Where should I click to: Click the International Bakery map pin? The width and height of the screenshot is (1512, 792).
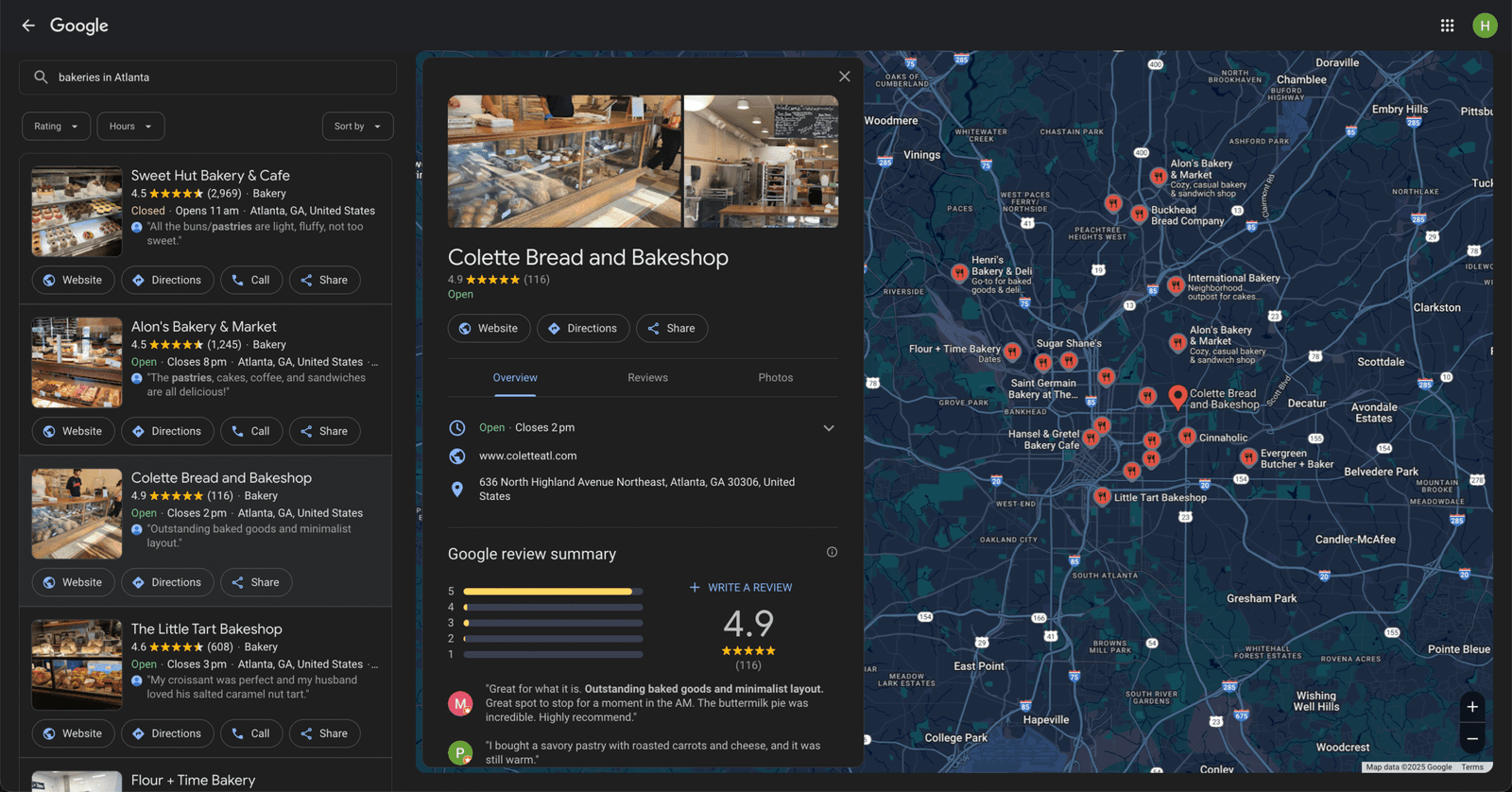[1176, 284]
